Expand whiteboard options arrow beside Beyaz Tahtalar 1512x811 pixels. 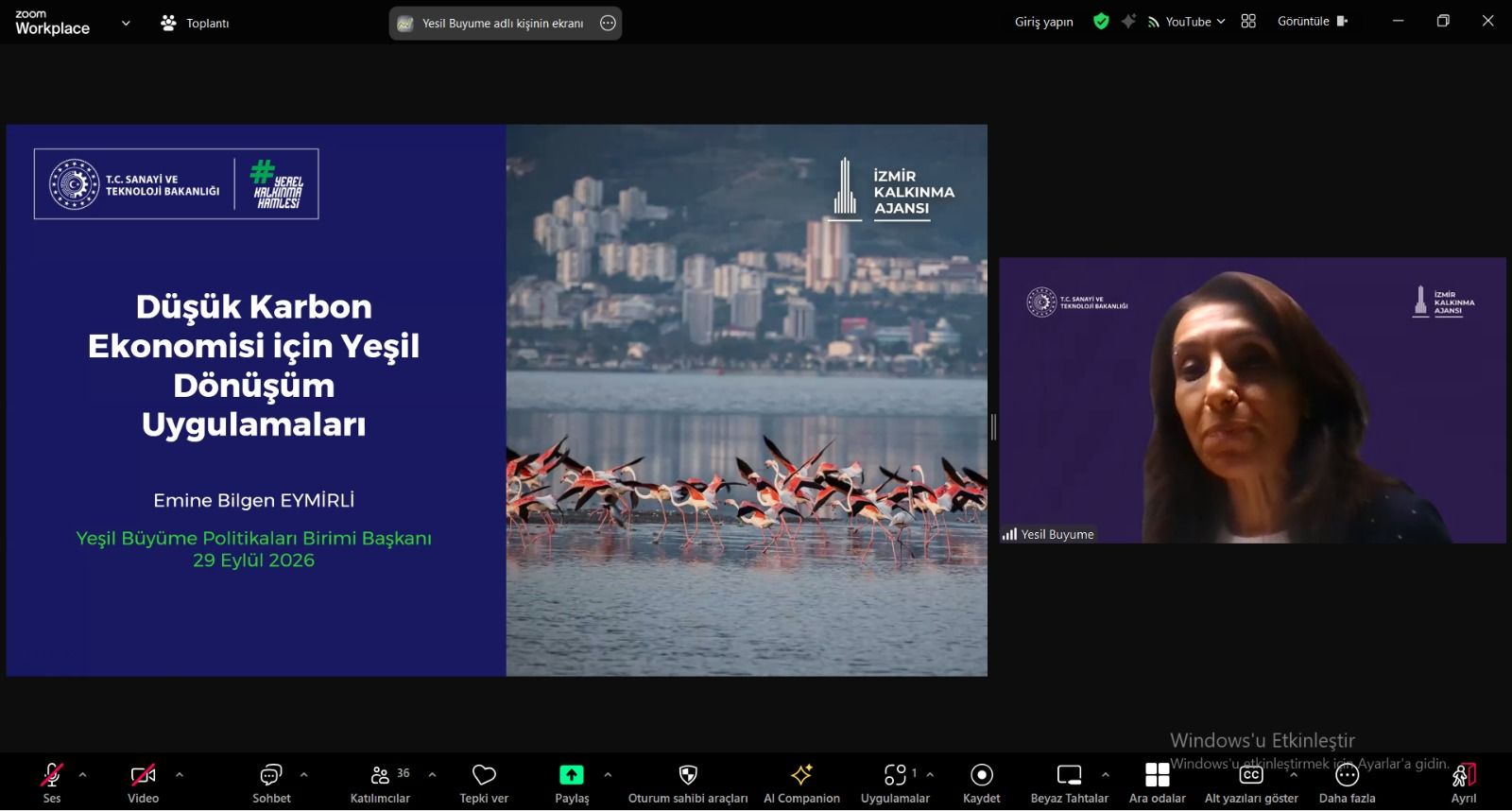(x=1106, y=775)
